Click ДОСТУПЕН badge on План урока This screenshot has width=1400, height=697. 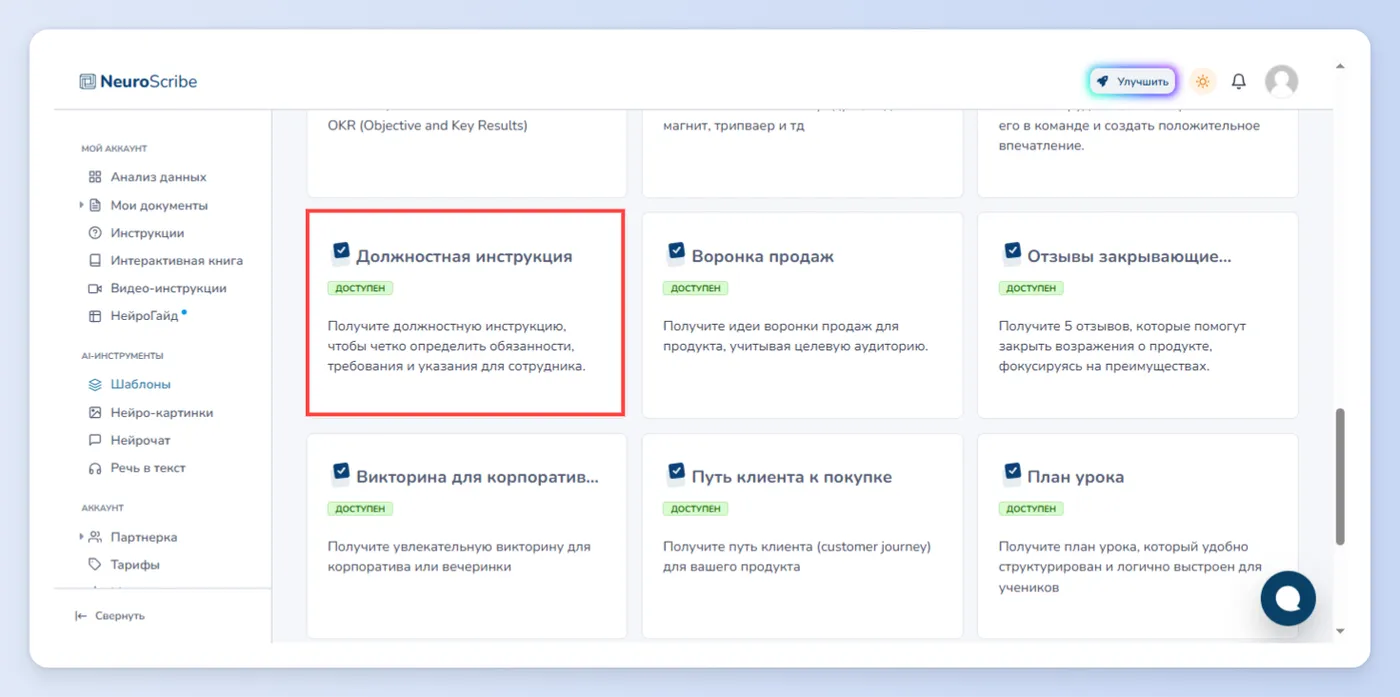click(1031, 509)
